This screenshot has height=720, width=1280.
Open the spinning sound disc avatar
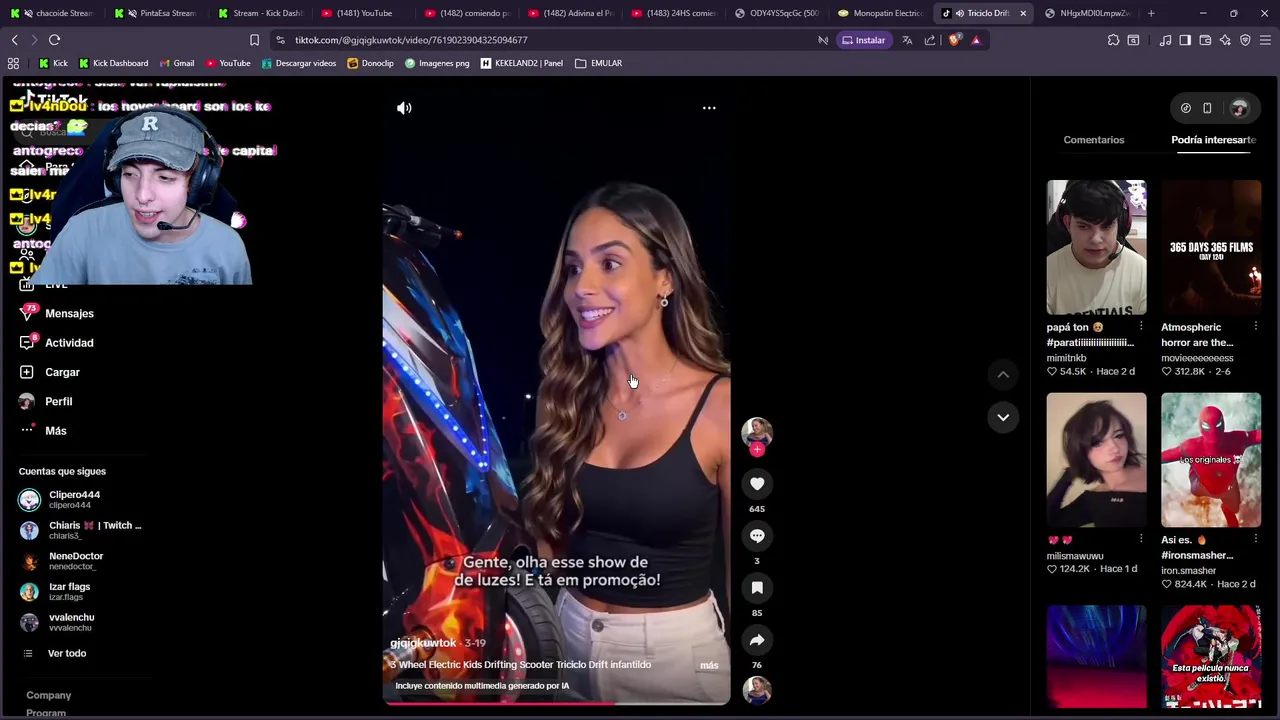click(x=757, y=690)
